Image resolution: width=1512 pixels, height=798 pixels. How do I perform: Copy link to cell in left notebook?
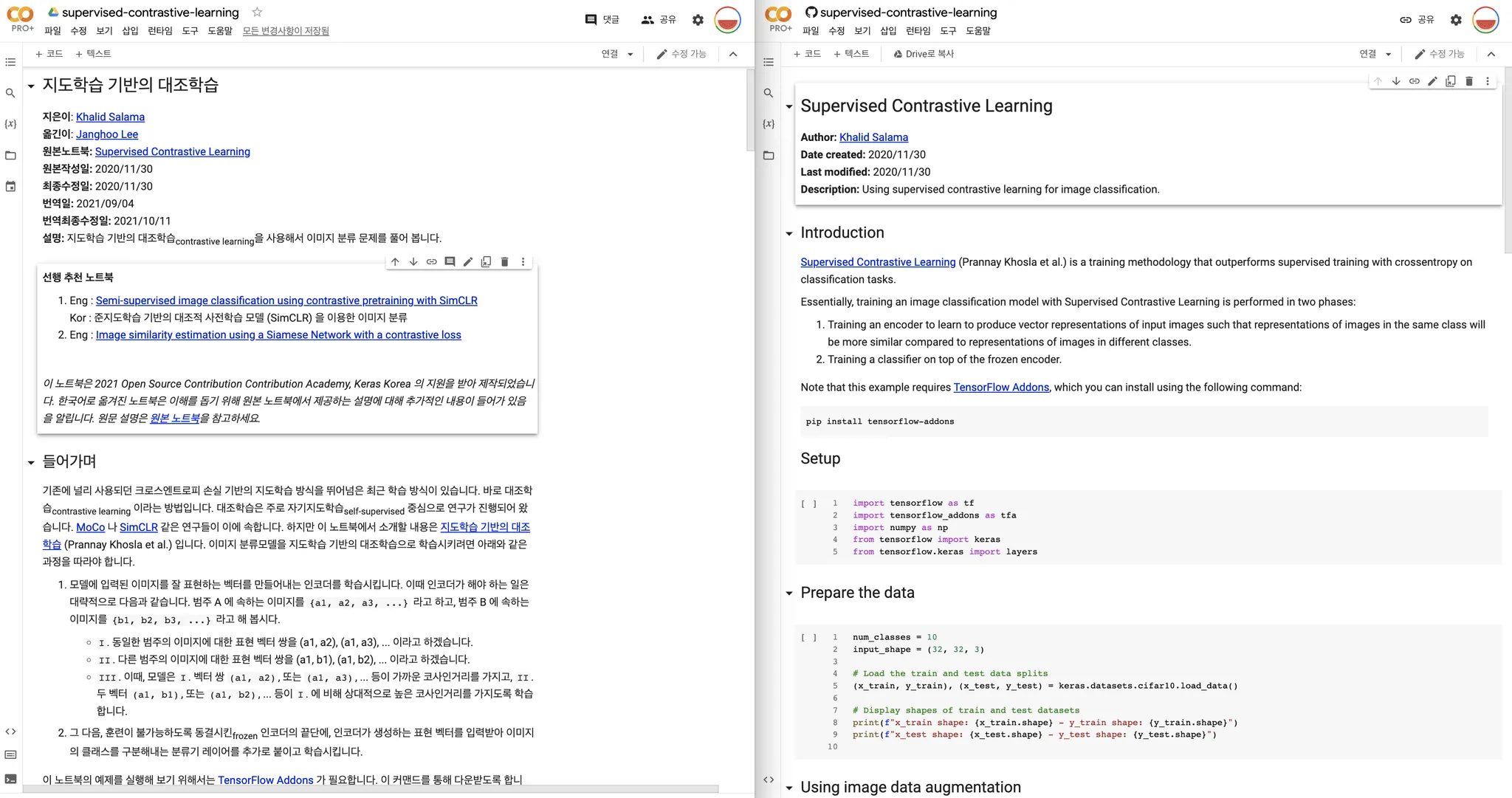pyautogui.click(x=431, y=261)
